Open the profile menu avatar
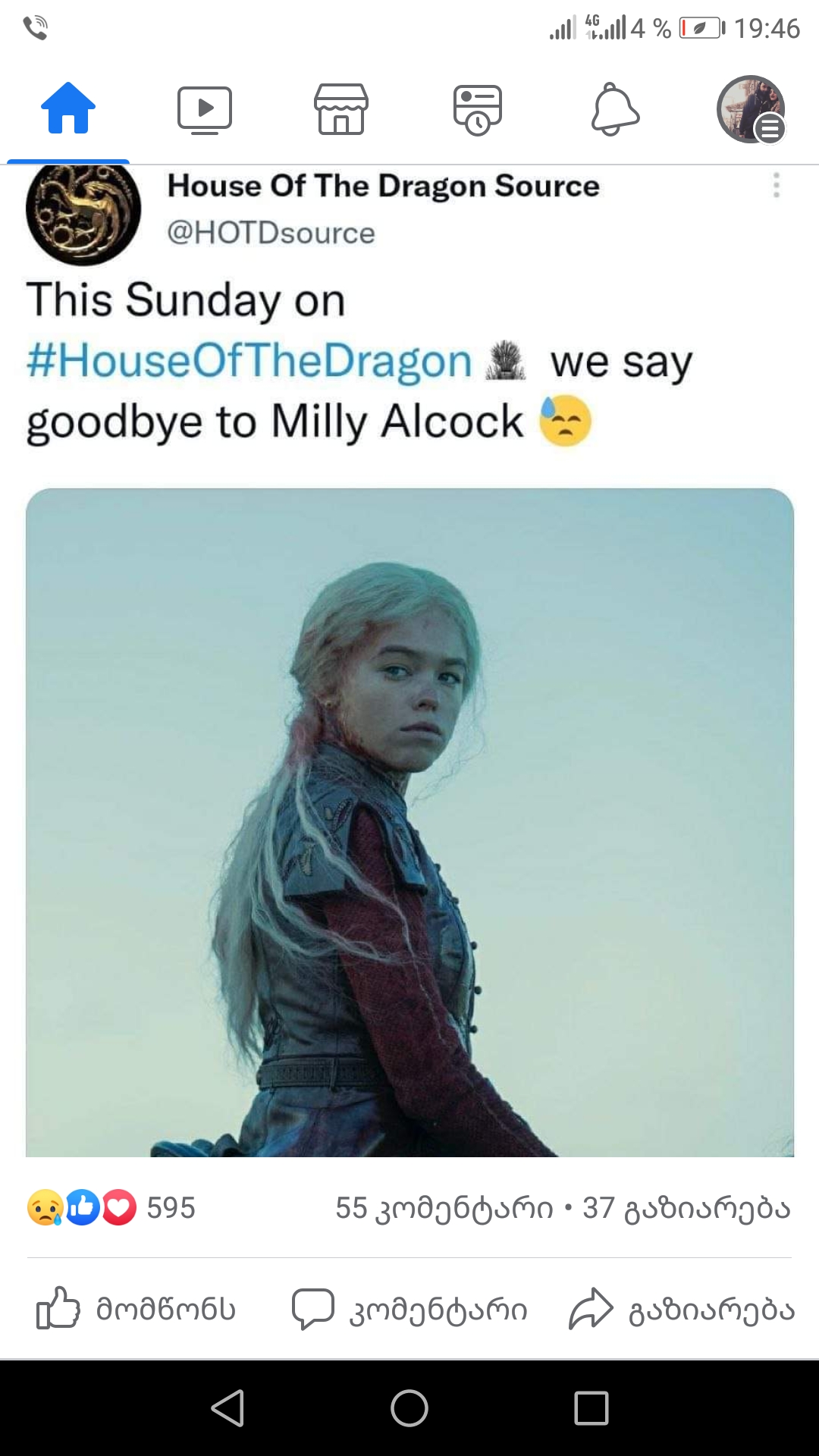This screenshot has height=1456, width=819. click(751, 109)
